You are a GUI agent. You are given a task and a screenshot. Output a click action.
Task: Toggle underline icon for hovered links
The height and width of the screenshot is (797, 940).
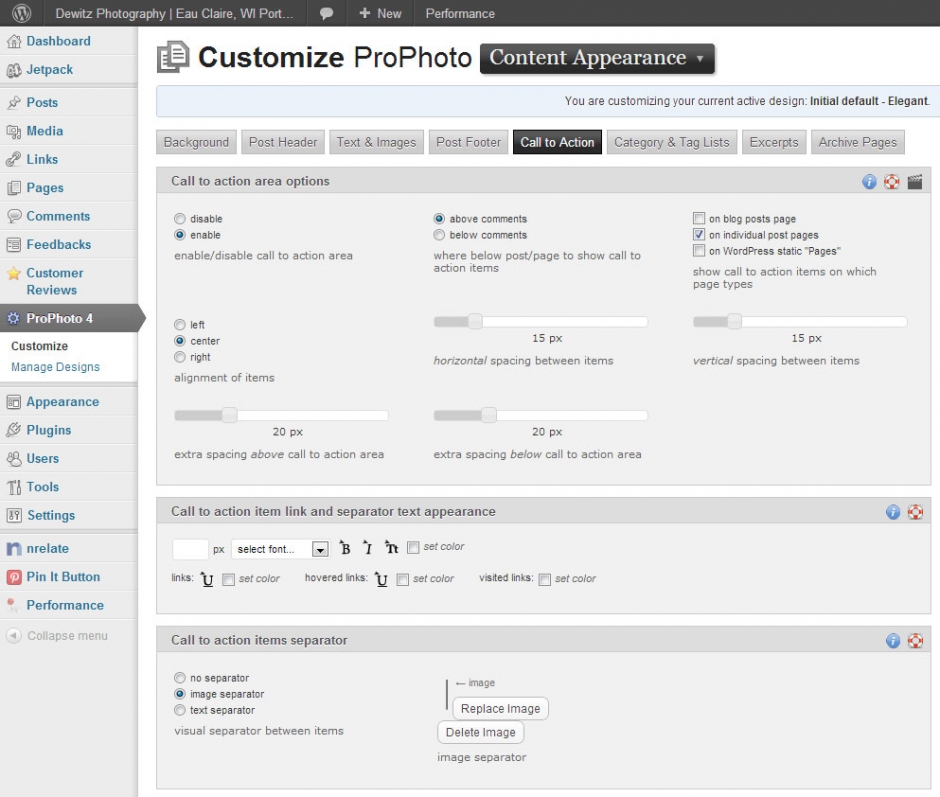[381, 579]
